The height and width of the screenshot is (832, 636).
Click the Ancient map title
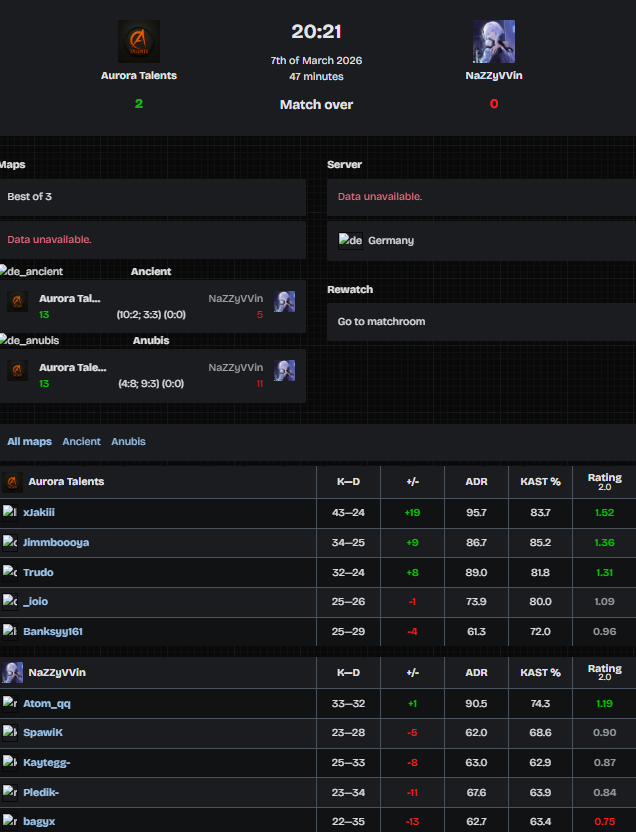pyautogui.click(x=151, y=271)
